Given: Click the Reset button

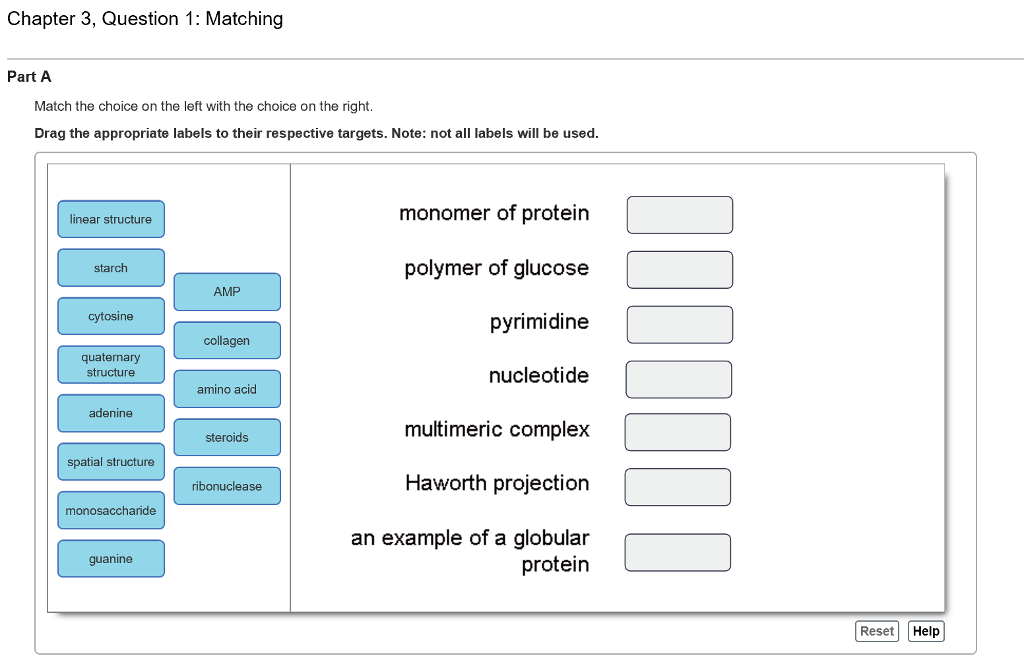Looking at the screenshot, I should [876, 631].
